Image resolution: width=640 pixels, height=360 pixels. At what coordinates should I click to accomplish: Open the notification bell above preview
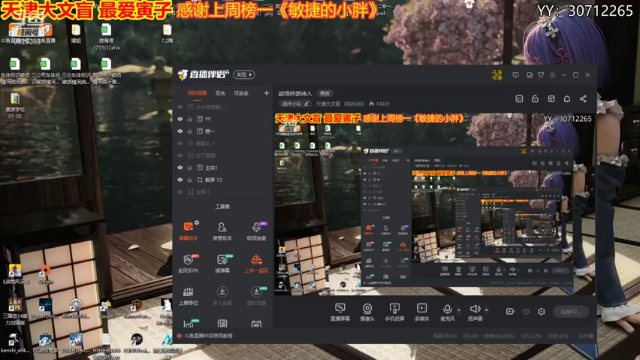click(567, 99)
